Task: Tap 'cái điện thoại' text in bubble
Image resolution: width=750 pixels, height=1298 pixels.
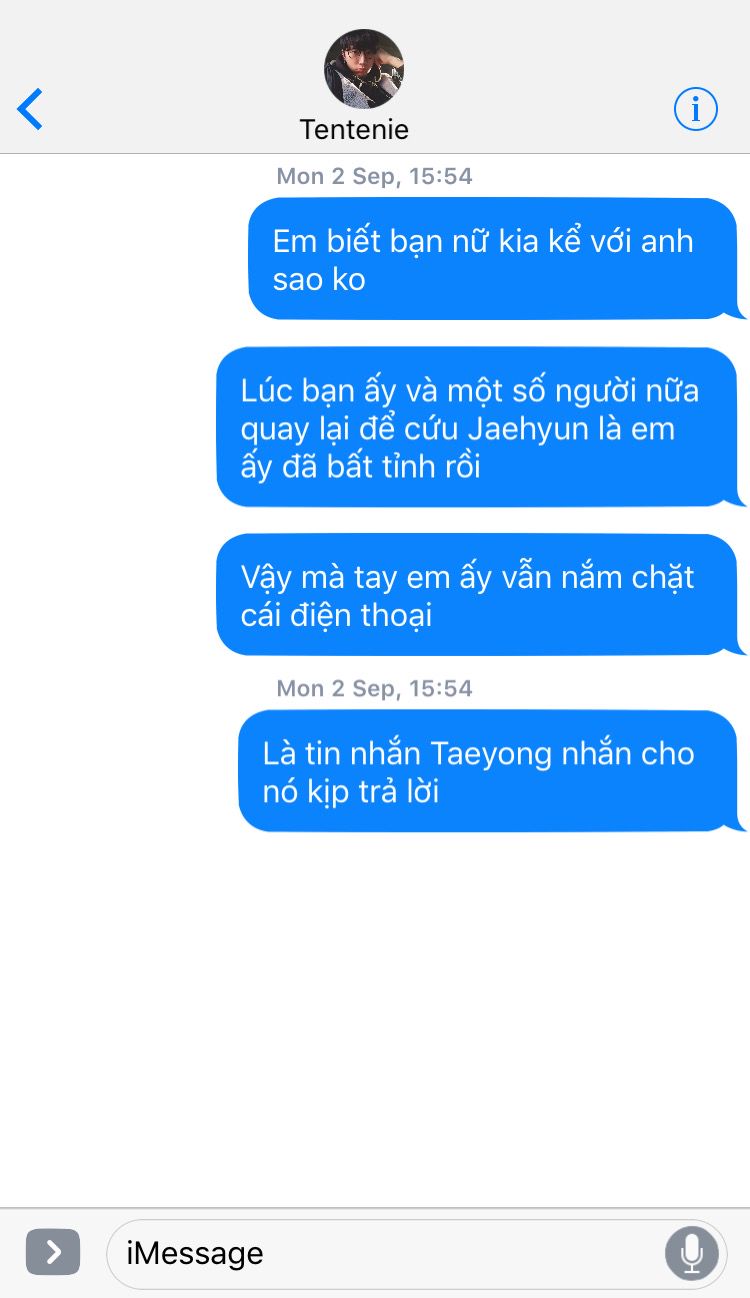Action: point(336,615)
